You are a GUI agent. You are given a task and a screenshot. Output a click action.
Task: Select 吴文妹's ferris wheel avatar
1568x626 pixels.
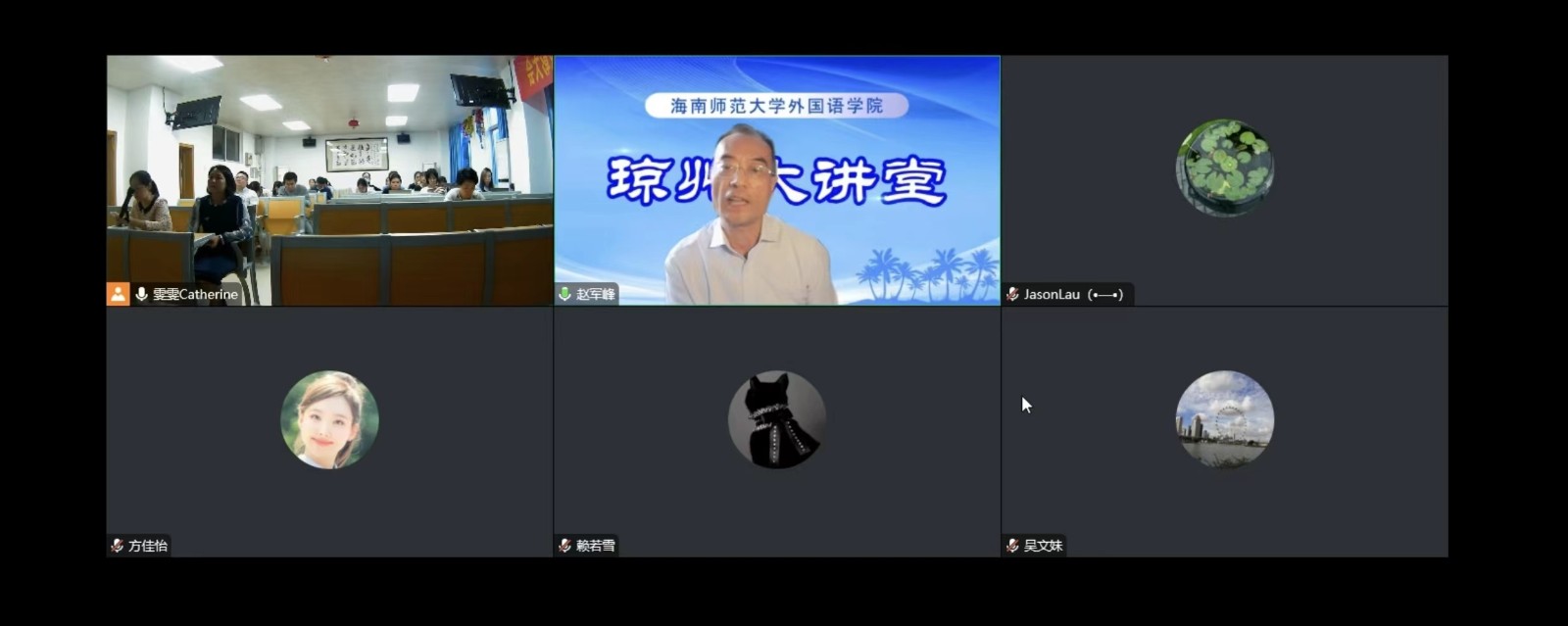(1224, 419)
